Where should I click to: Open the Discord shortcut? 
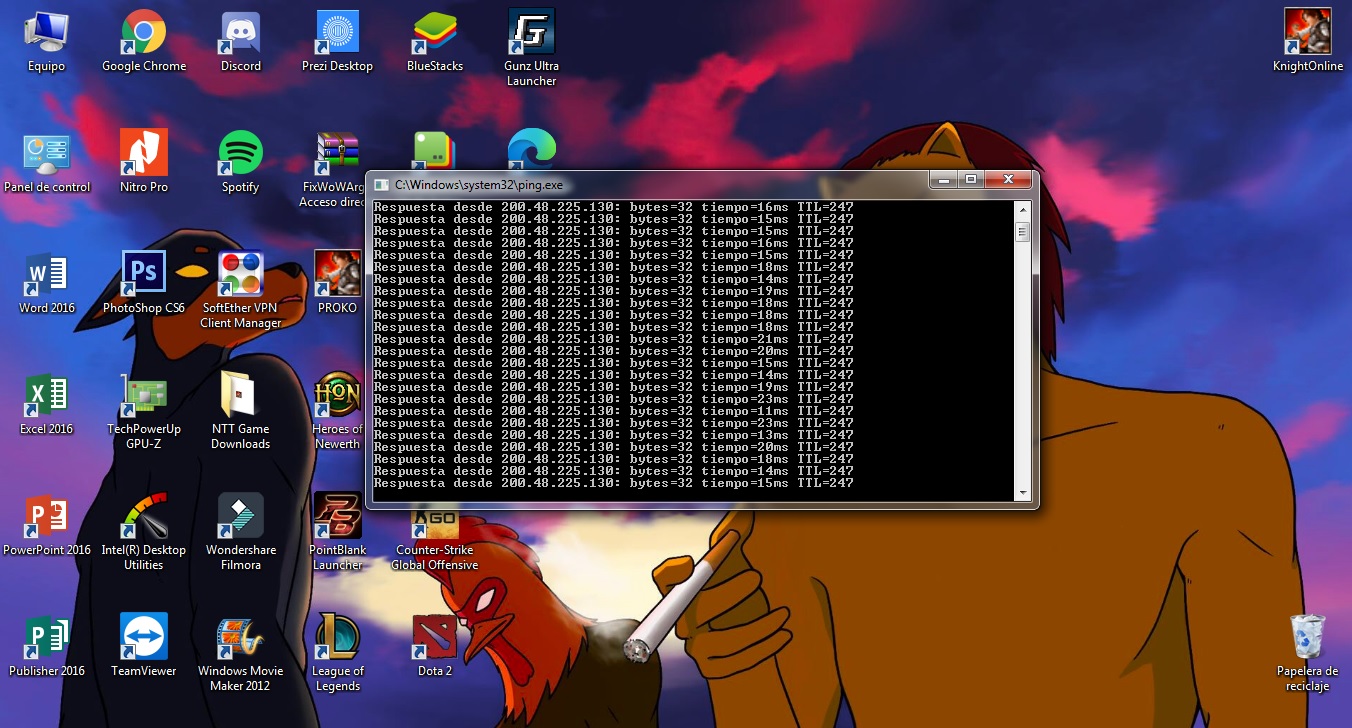pyautogui.click(x=241, y=41)
